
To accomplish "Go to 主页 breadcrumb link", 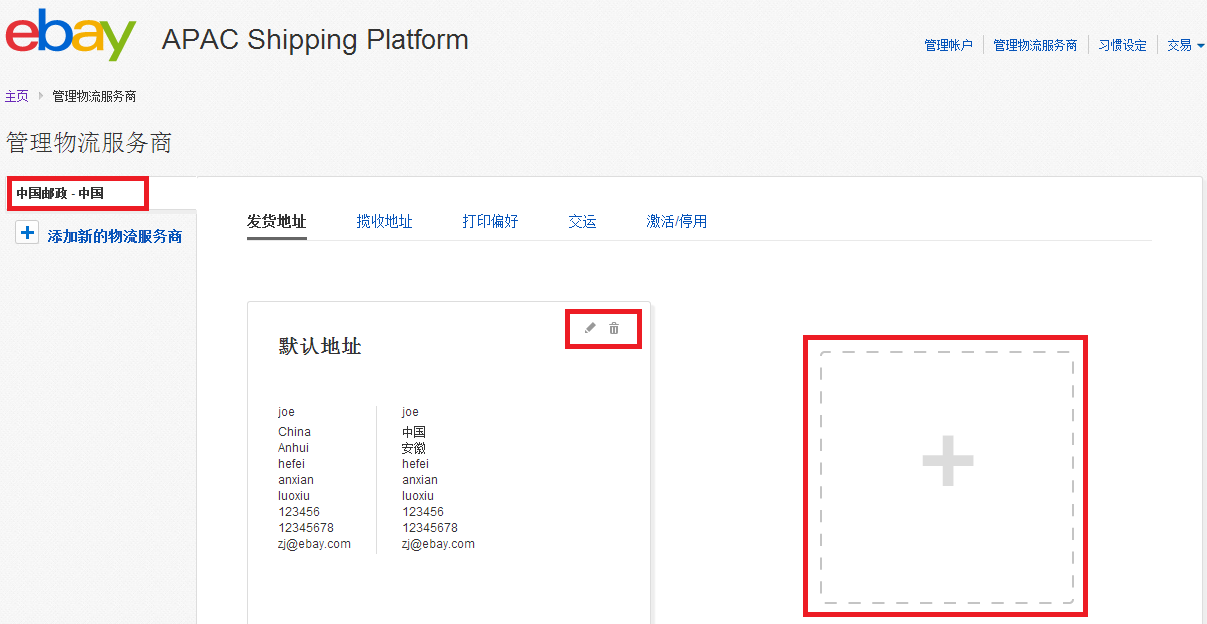I will pos(17,96).
